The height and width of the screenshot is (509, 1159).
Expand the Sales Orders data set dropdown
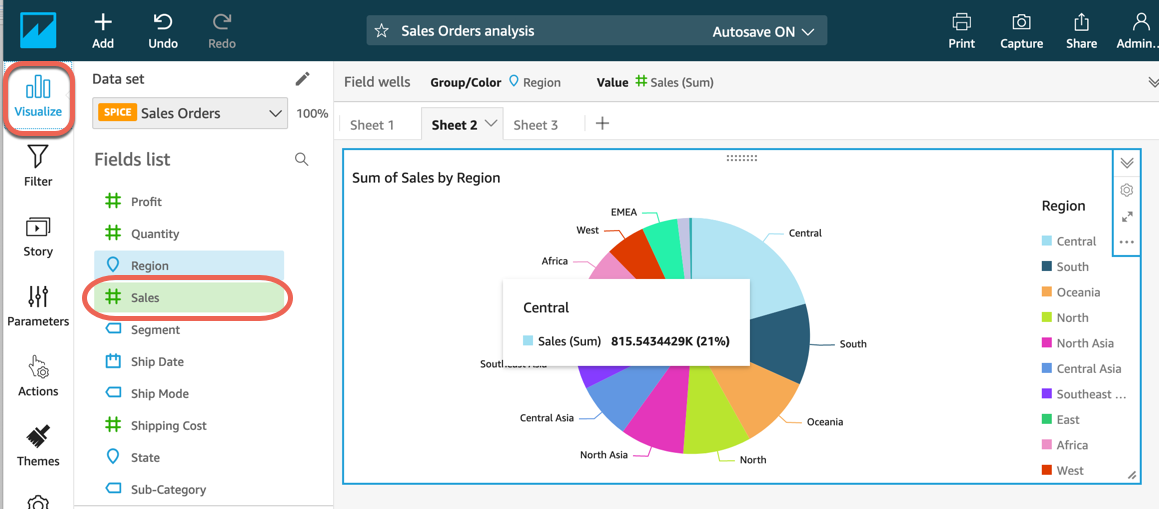tap(274, 113)
